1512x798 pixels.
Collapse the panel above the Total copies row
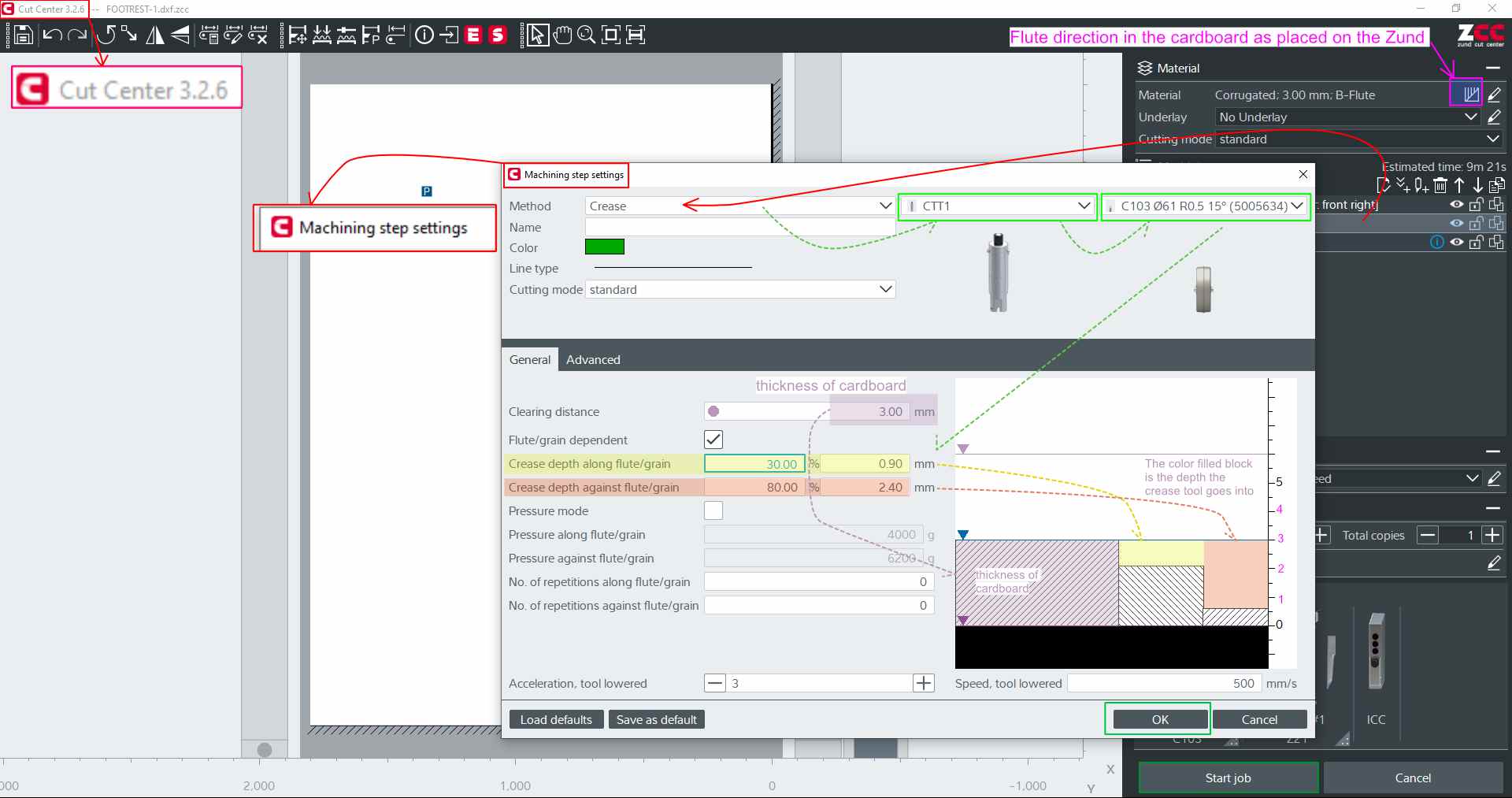pos(1493,508)
